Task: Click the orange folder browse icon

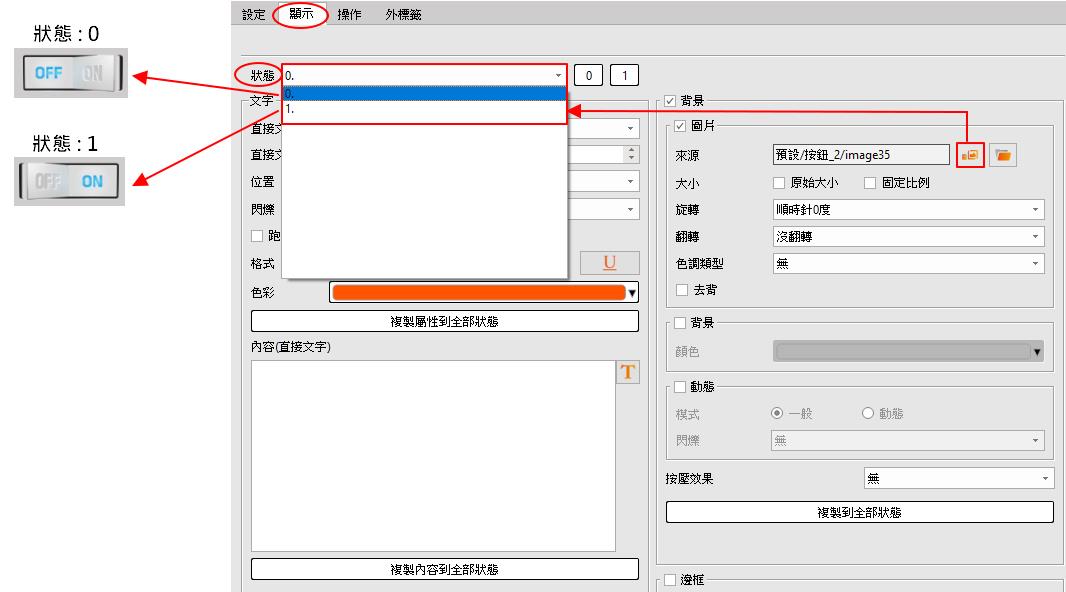Action: coord(1003,154)
